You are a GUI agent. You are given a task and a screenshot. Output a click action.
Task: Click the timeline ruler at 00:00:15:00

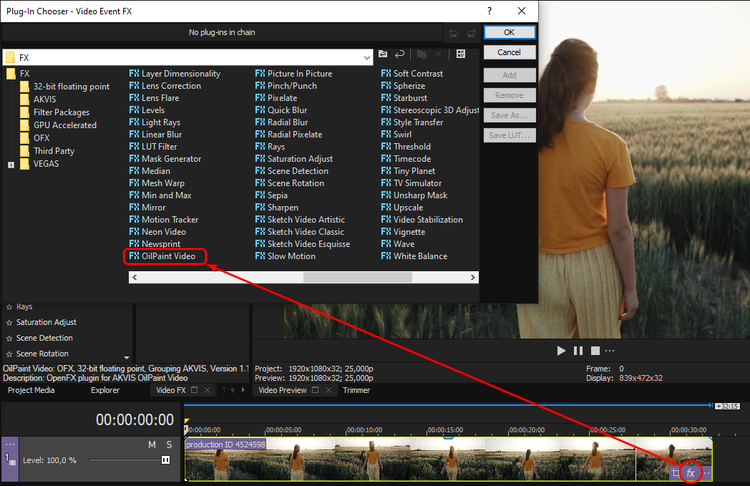coord(445,430)
